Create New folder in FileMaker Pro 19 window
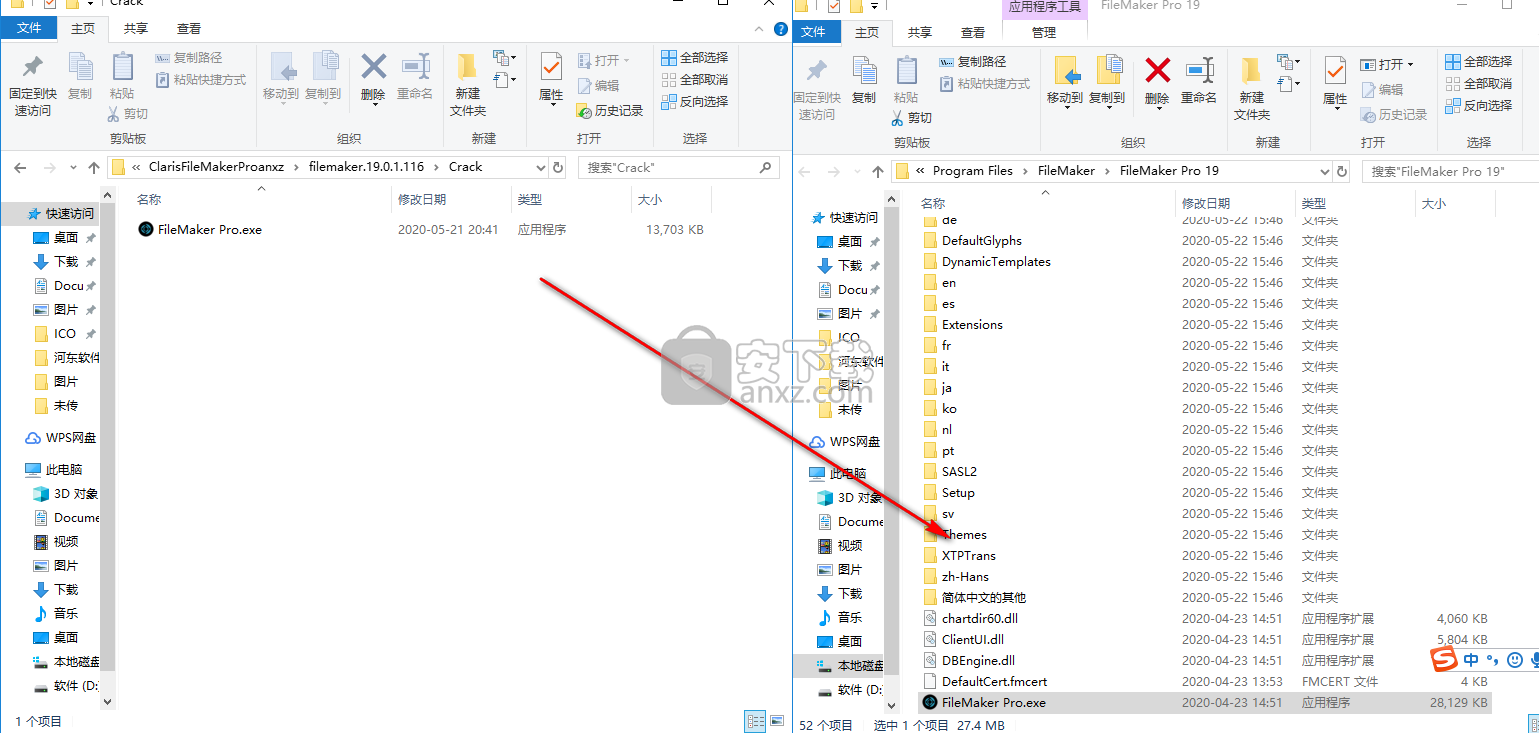 1251,88
